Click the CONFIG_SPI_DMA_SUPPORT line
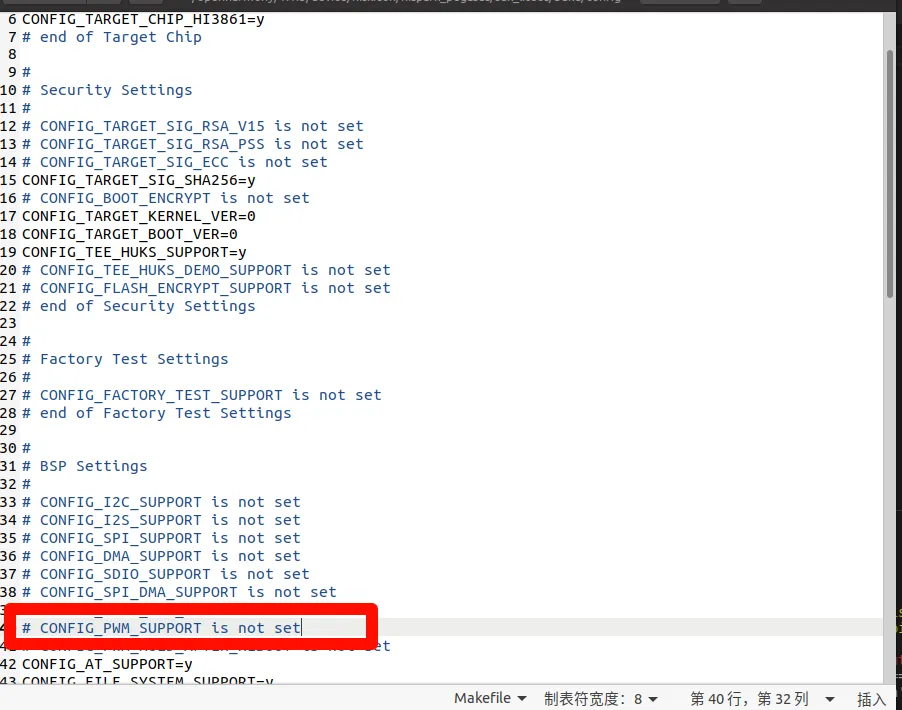902x710 pixels. tap(188, 592)
